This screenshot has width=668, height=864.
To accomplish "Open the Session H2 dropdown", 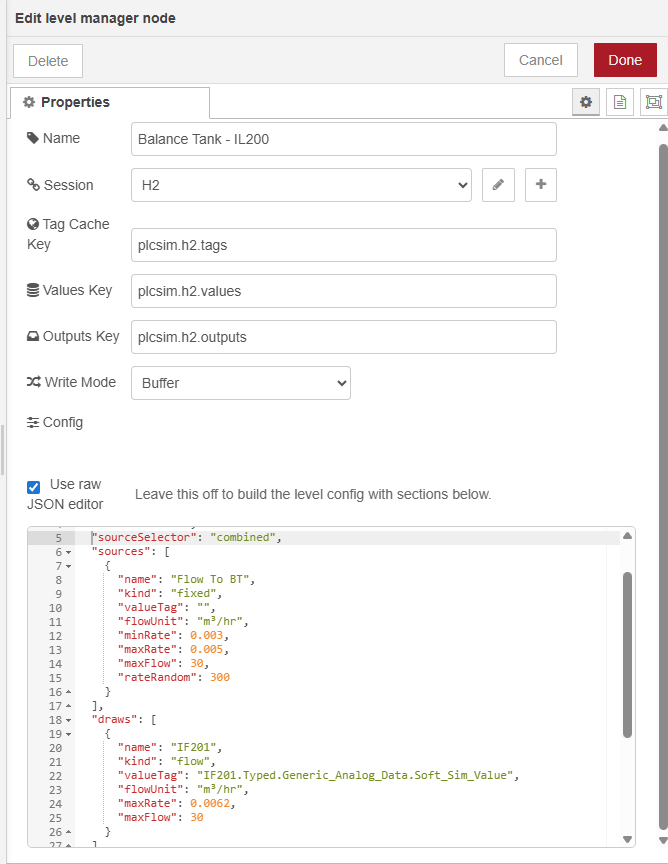I will coord(301,185).
